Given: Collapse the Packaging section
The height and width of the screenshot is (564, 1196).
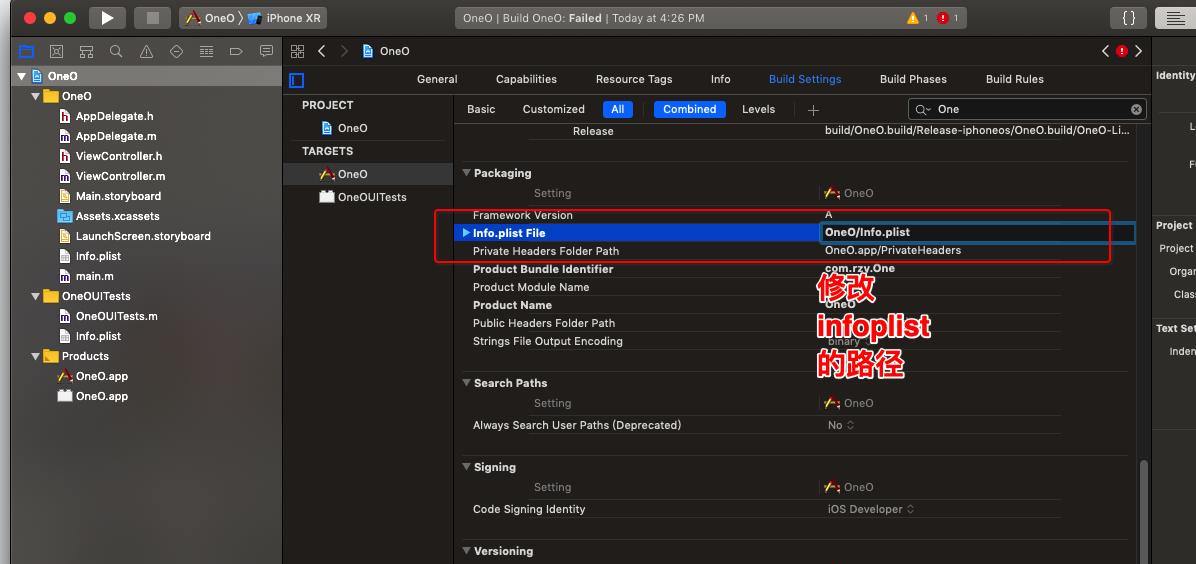Looking at the screenshot, I should 466,173.
